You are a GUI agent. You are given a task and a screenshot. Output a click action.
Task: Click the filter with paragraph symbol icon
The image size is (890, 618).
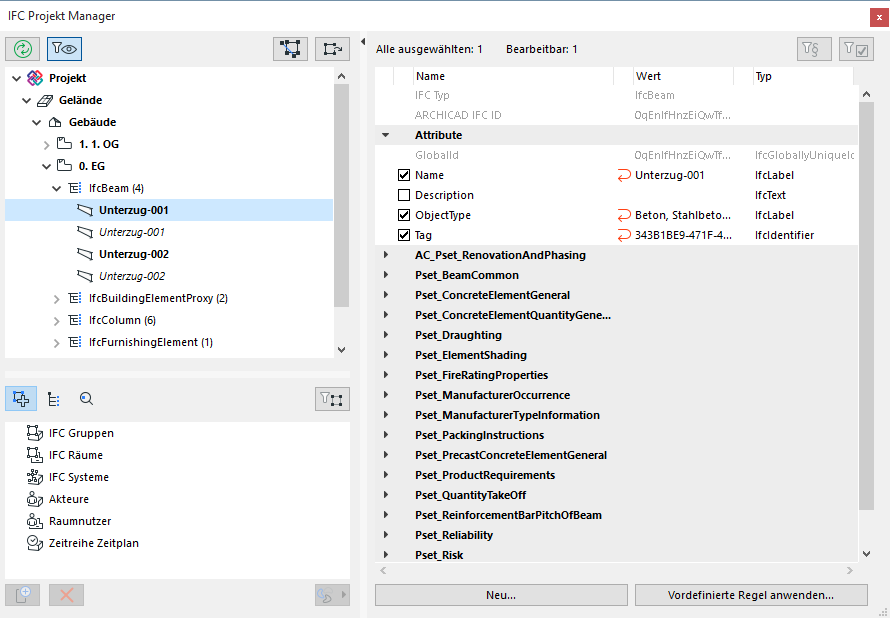pos(814,49)
